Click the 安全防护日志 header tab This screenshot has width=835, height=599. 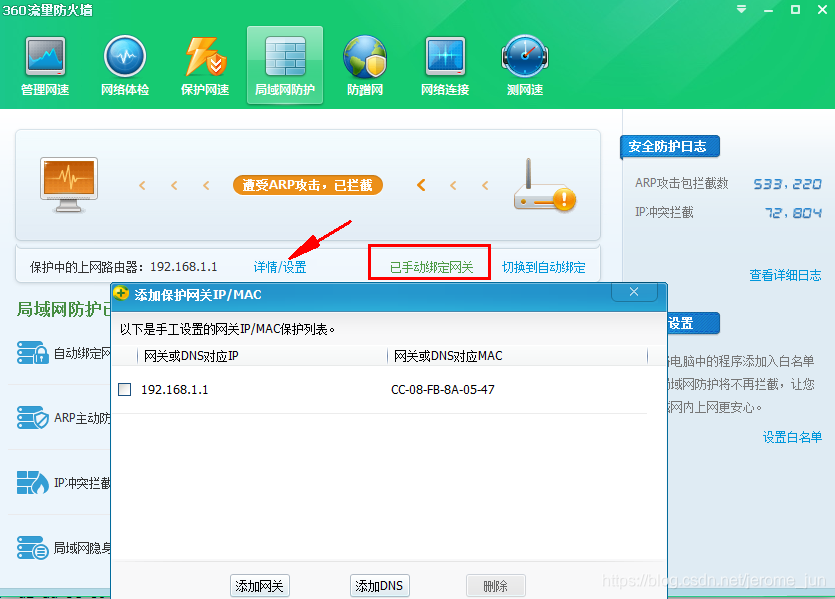click(670, 146)
